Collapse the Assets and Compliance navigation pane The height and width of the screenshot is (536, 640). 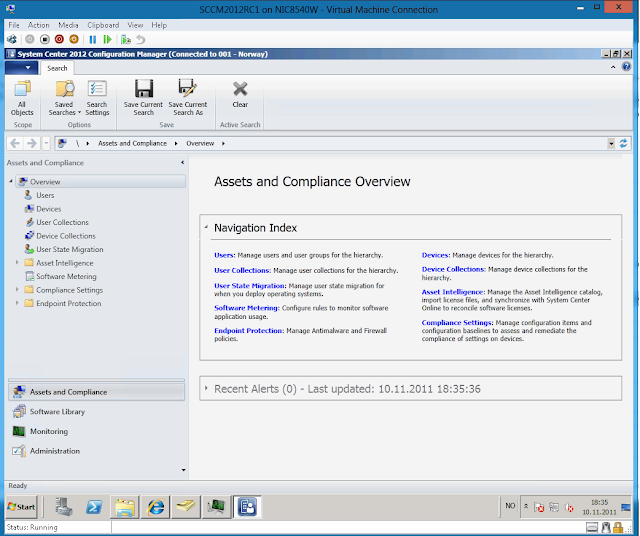pos(182,162)
